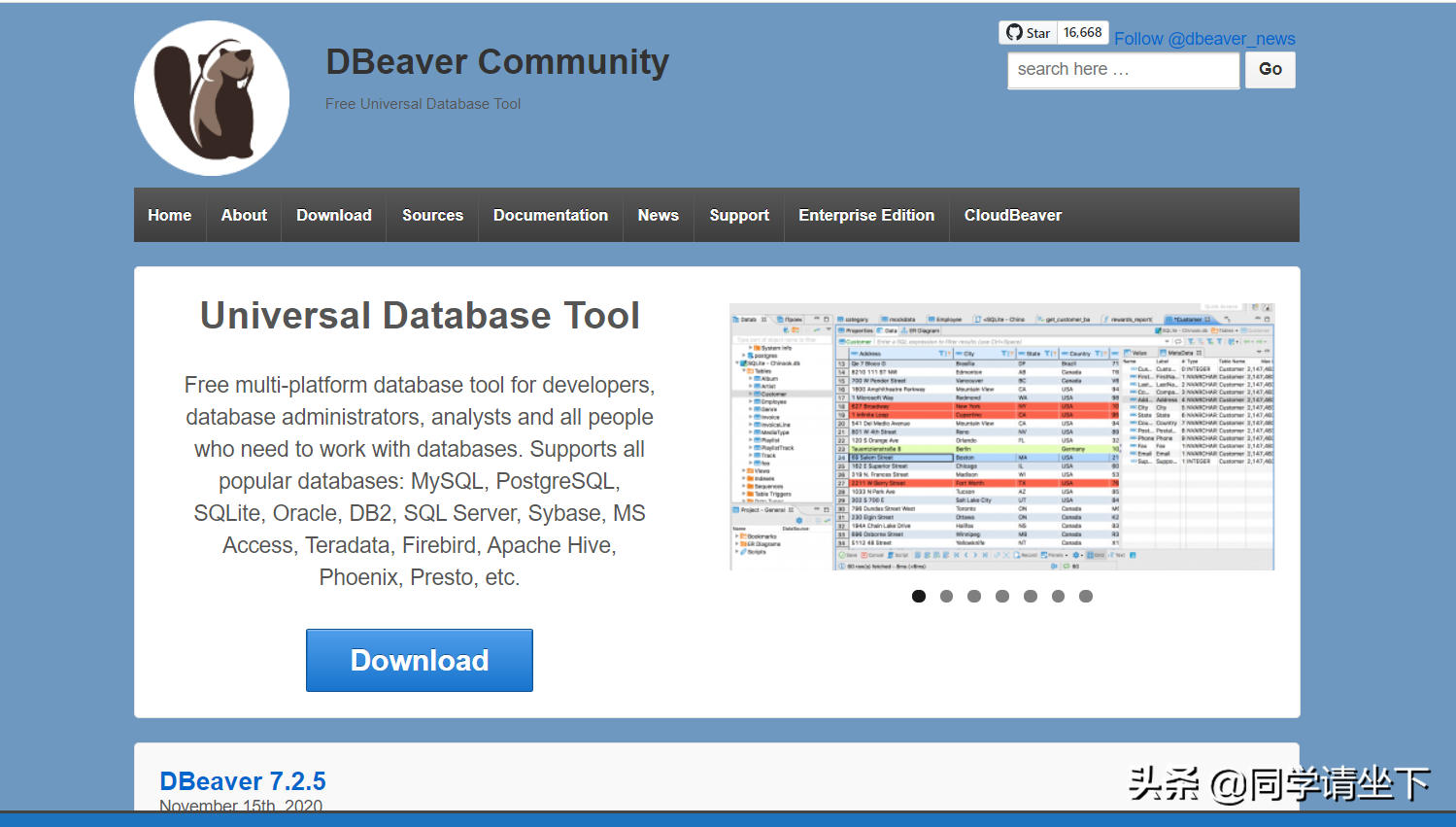The height and width of the screenshot is (827, 1456).
Task: Open the GitHub star count 16,668
Action: pyautogui.click(x=1082, y=33)
